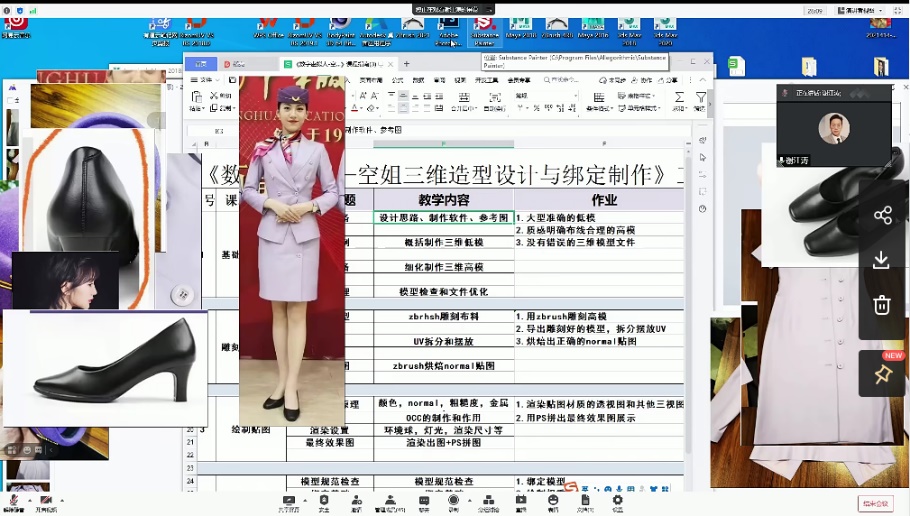Screen dimensions: 910x516
Task: Click the trash delete icon
Action: [x=882, y=305]
